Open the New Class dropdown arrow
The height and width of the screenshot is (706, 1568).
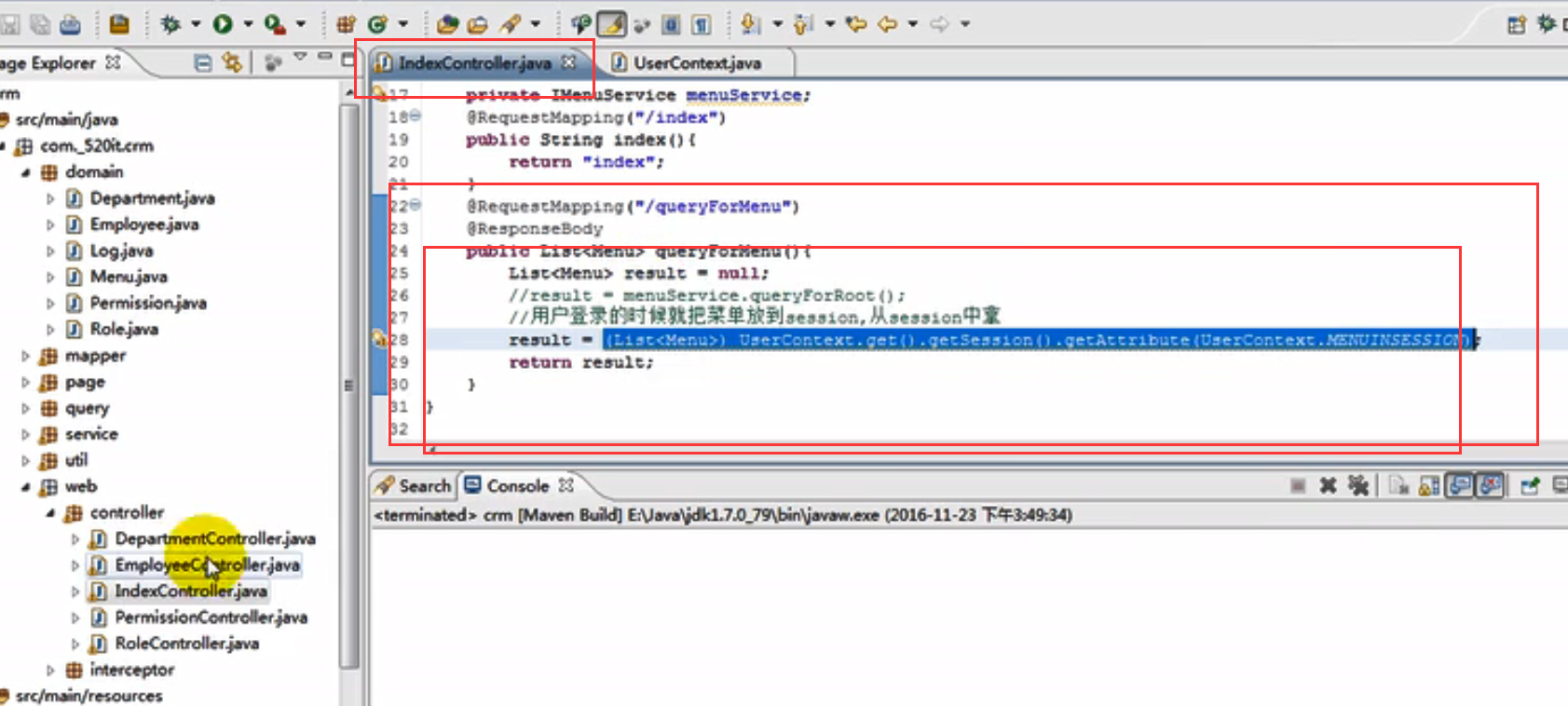[402, 24]
